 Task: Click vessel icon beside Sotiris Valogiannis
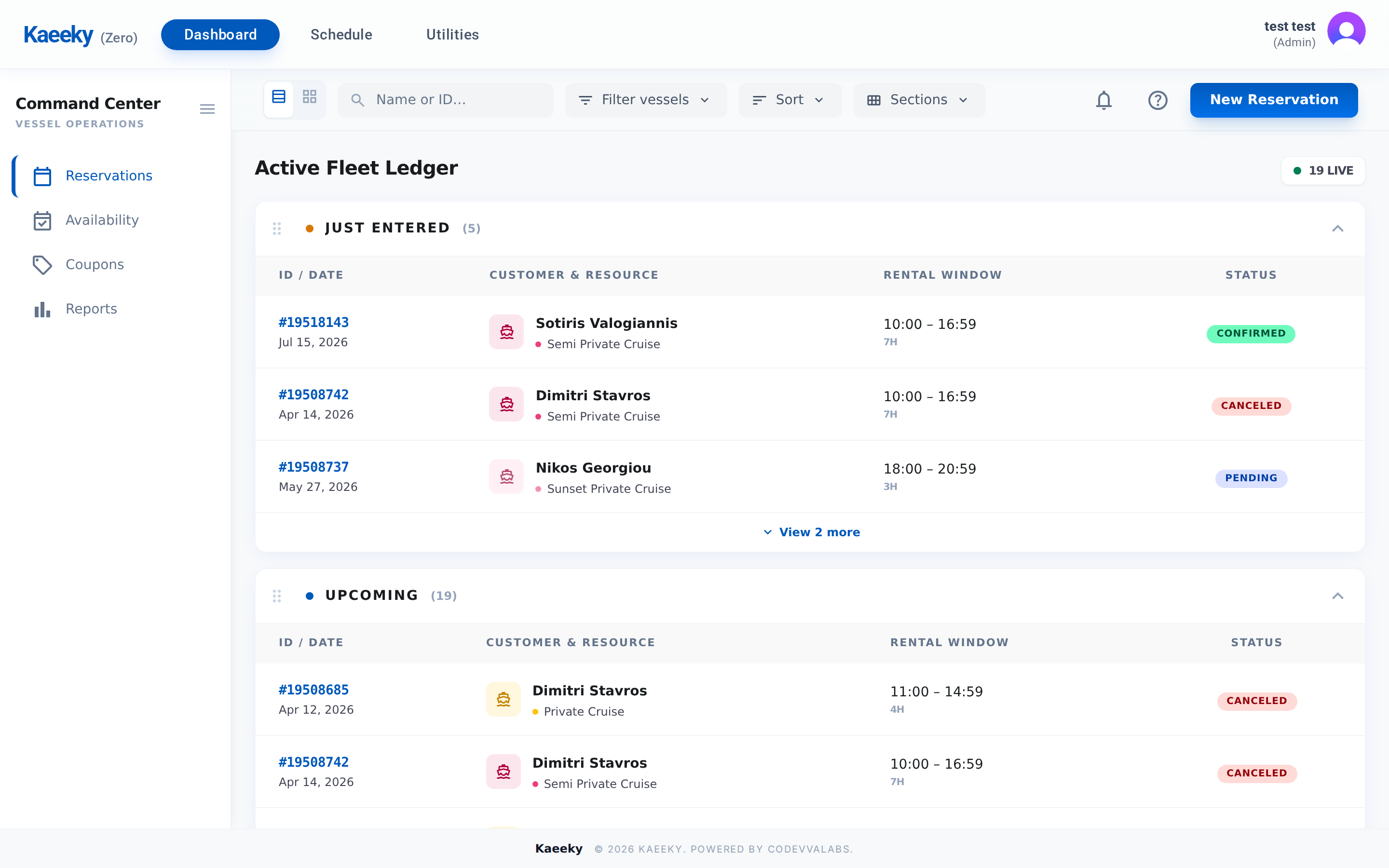(506, 332)
